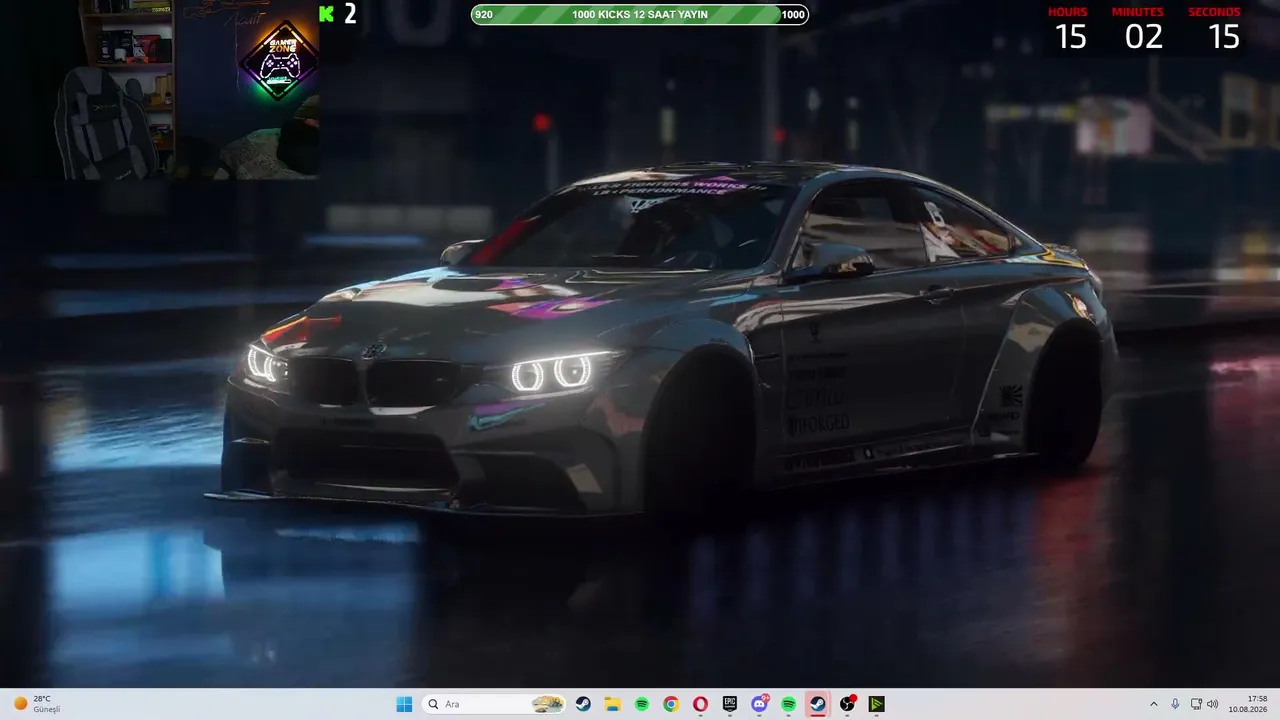Image resolution: width=1280 pixels, height=720 pixels.
Task: Open the Windows Start menu
Action: [404, 704]
